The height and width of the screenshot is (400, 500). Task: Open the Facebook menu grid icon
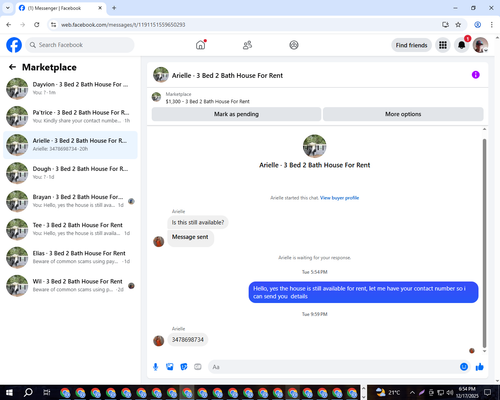coord(443,45)
